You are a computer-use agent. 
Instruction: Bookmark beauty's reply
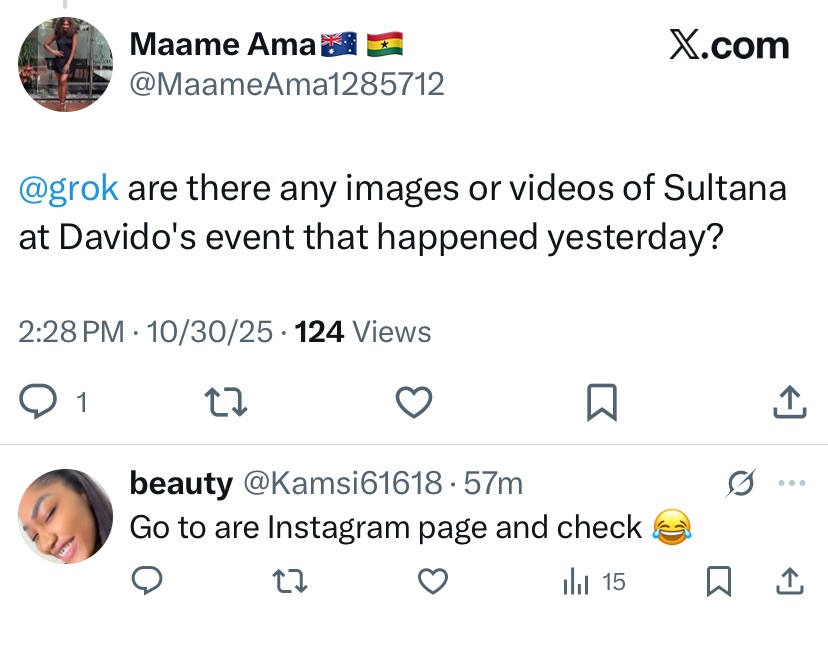pyautogui.click(x=718, y=581)
